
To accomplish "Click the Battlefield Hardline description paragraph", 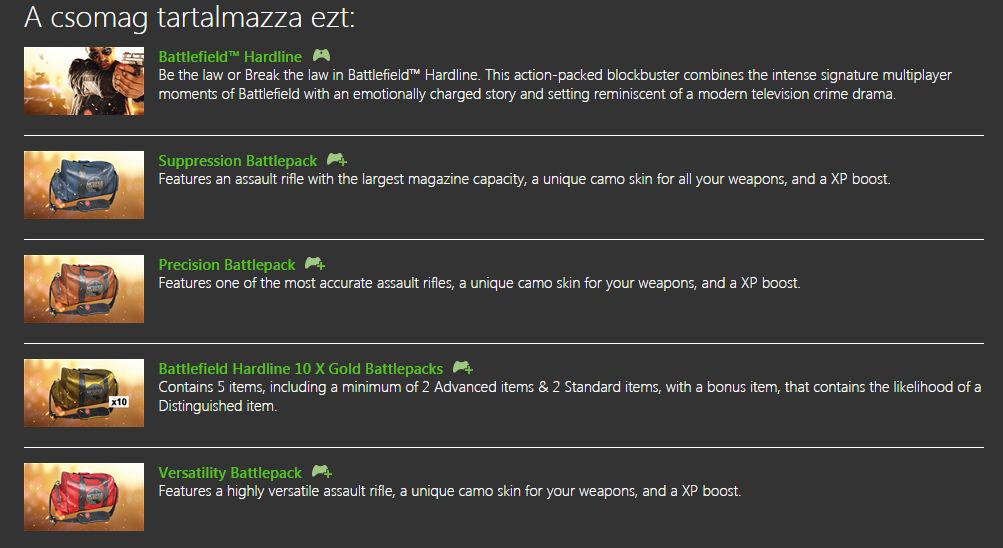I will coord(555,85).
